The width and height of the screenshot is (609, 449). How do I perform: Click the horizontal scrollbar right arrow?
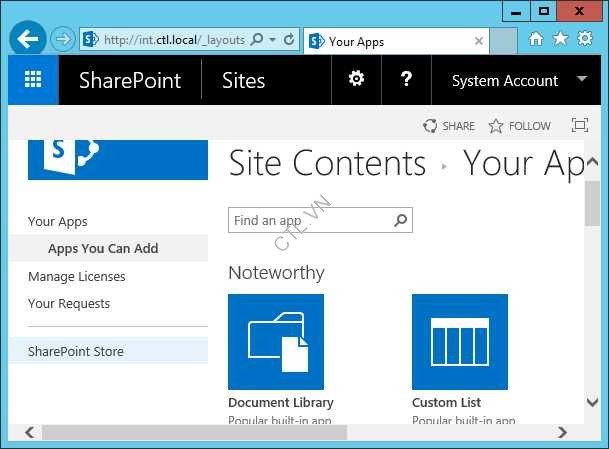(561, 432)
